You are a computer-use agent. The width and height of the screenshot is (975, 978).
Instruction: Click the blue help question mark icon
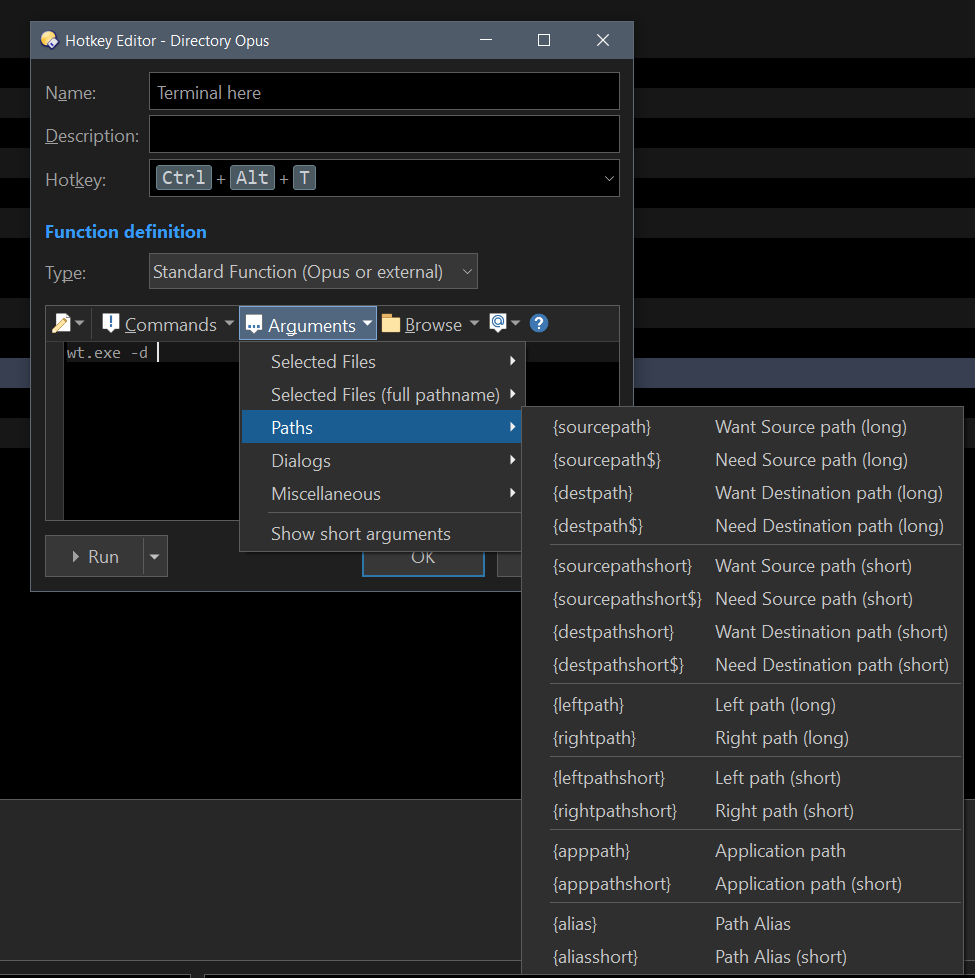pos(539,323)
